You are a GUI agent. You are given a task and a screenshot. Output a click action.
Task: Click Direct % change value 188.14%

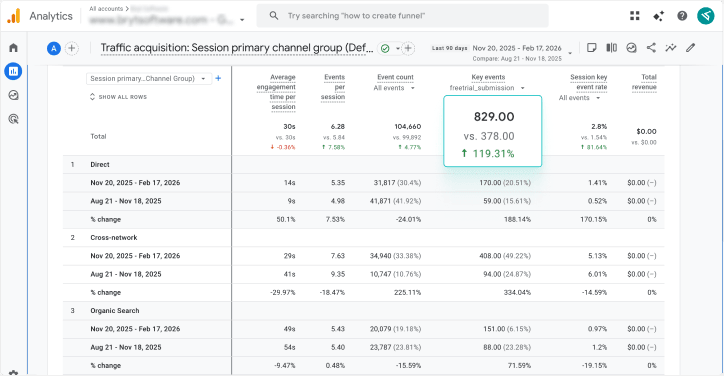point(517,219)
